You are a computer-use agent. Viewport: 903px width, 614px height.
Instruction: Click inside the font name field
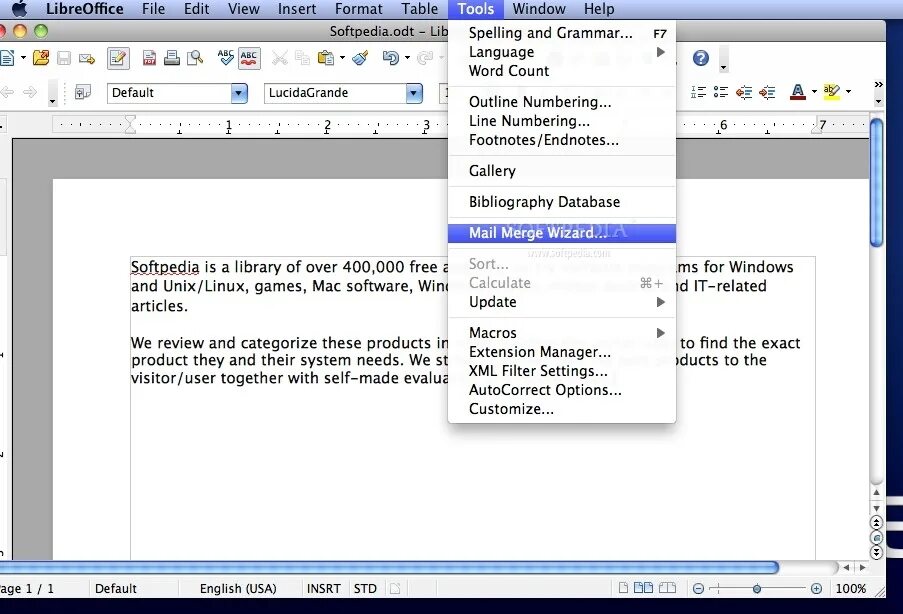(x=335, y=93)
